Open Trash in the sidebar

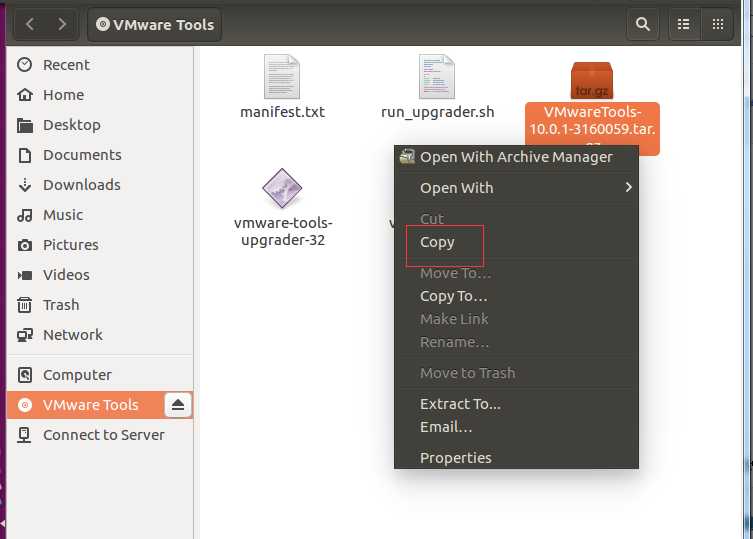coord(99,305)
